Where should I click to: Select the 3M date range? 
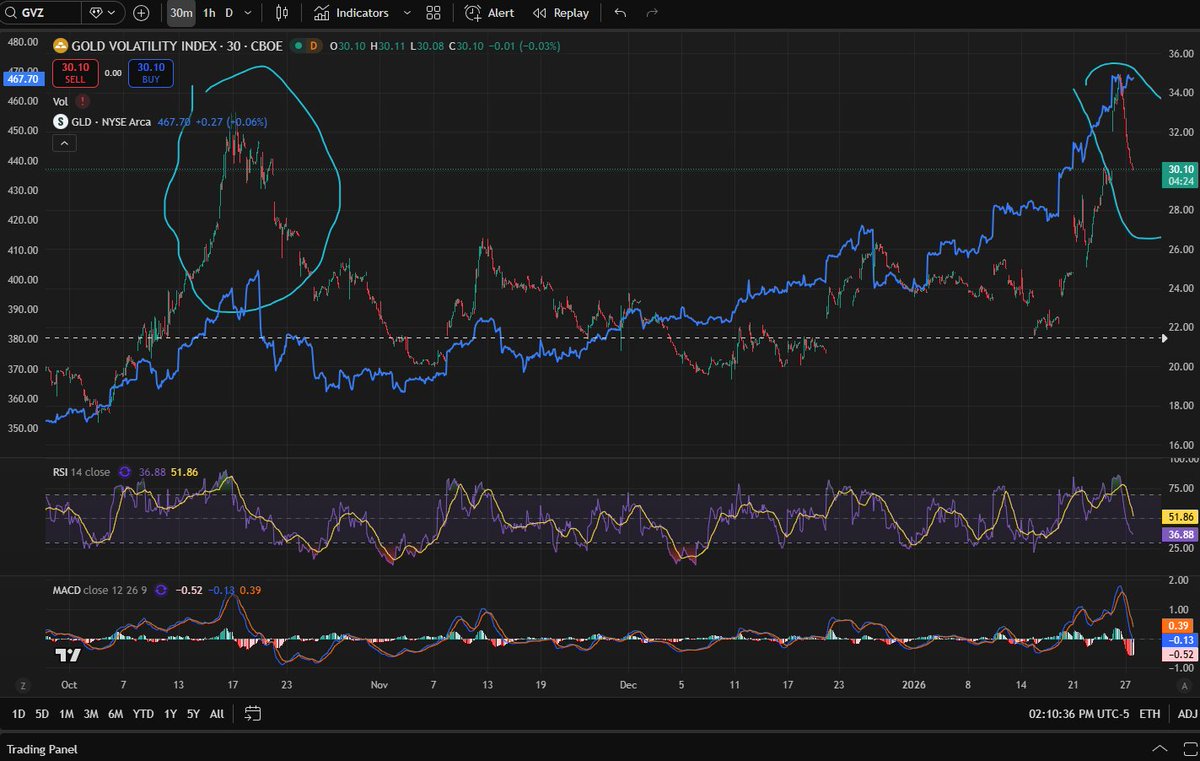pos(91,714)
